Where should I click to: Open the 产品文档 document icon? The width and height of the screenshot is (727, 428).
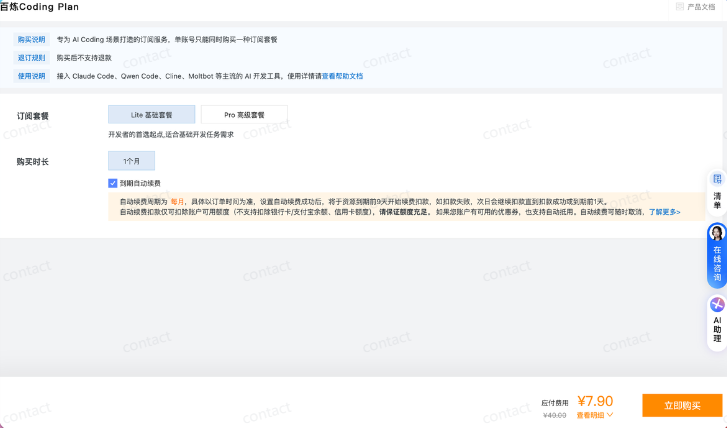point(680,6)
